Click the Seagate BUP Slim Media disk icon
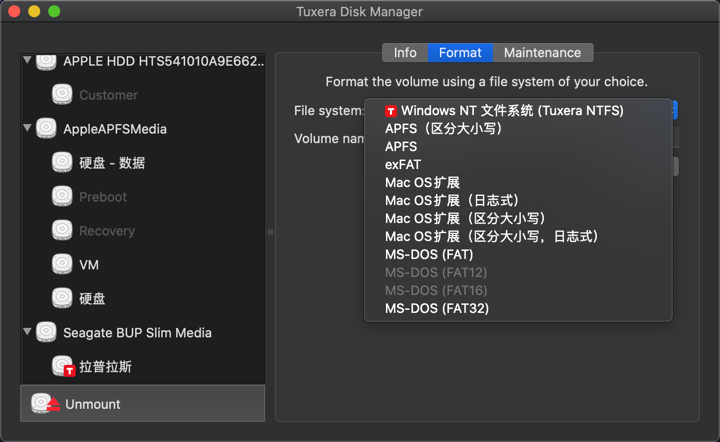The image size is (720, 442). tap(46, 332)
